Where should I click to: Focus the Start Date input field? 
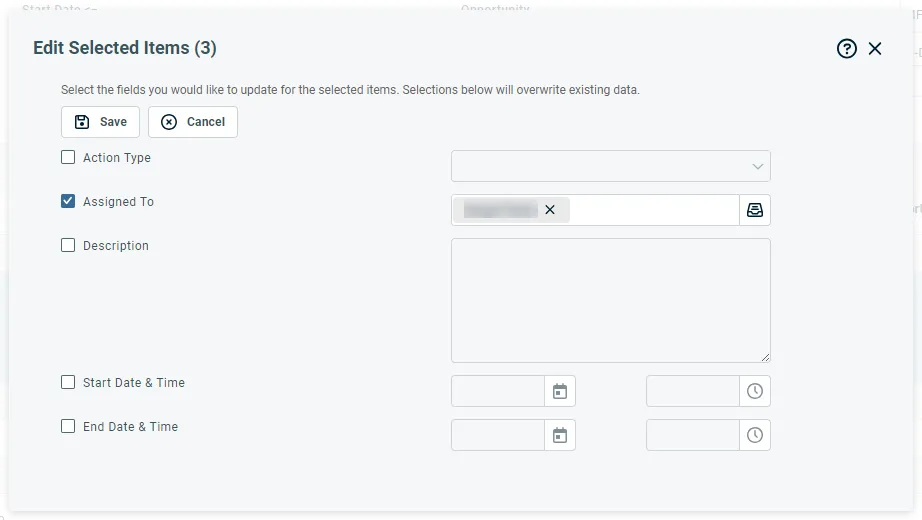498,391
